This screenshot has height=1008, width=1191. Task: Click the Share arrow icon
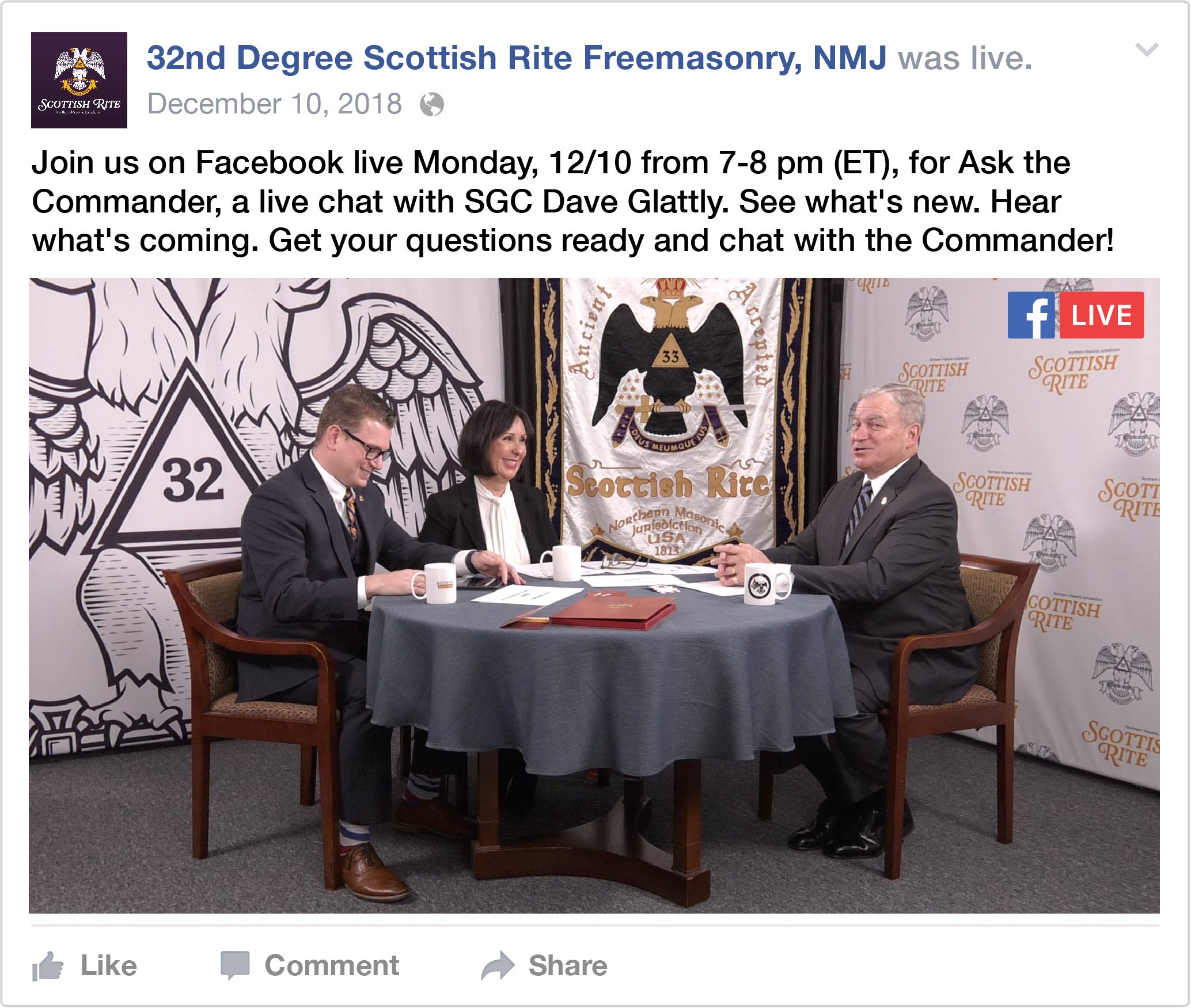pyautogui.click(x=498, y=965)
